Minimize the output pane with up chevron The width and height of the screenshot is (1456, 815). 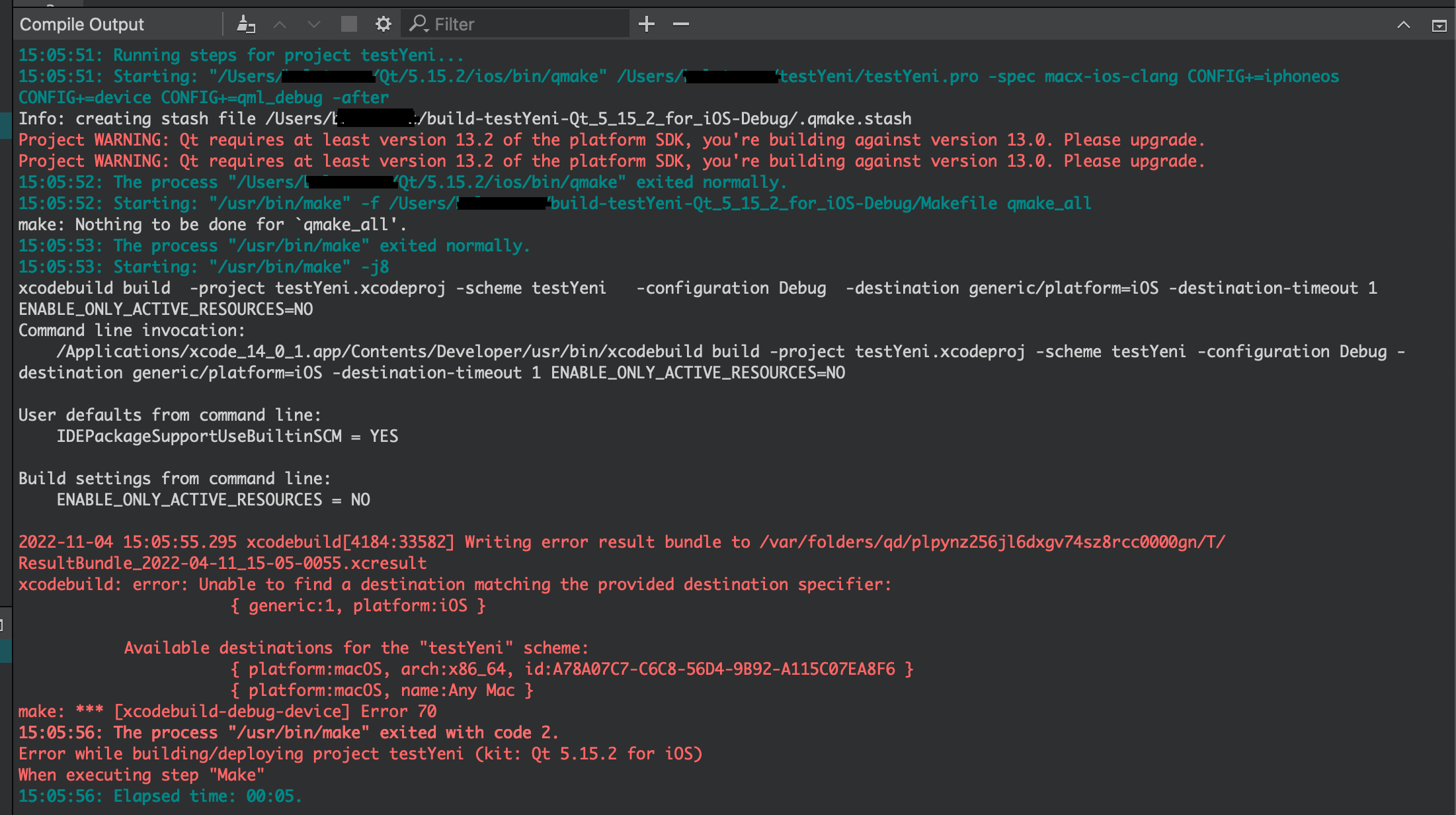click(1403, 25)
